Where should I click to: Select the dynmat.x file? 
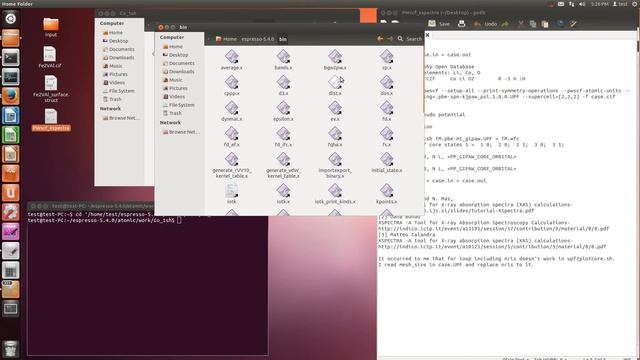pos(231,111)
